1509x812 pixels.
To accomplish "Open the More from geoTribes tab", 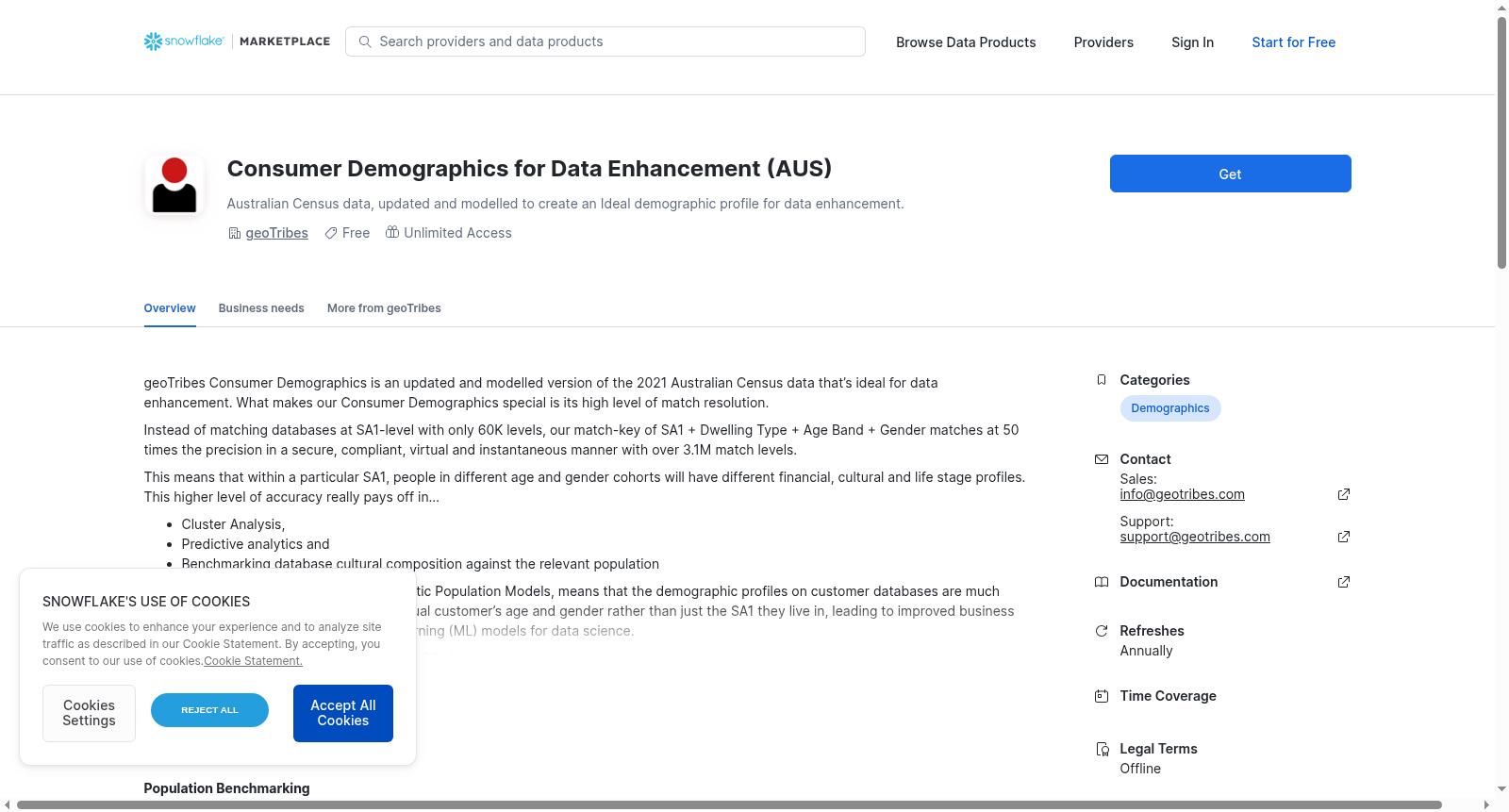I will tap(384, 308).
